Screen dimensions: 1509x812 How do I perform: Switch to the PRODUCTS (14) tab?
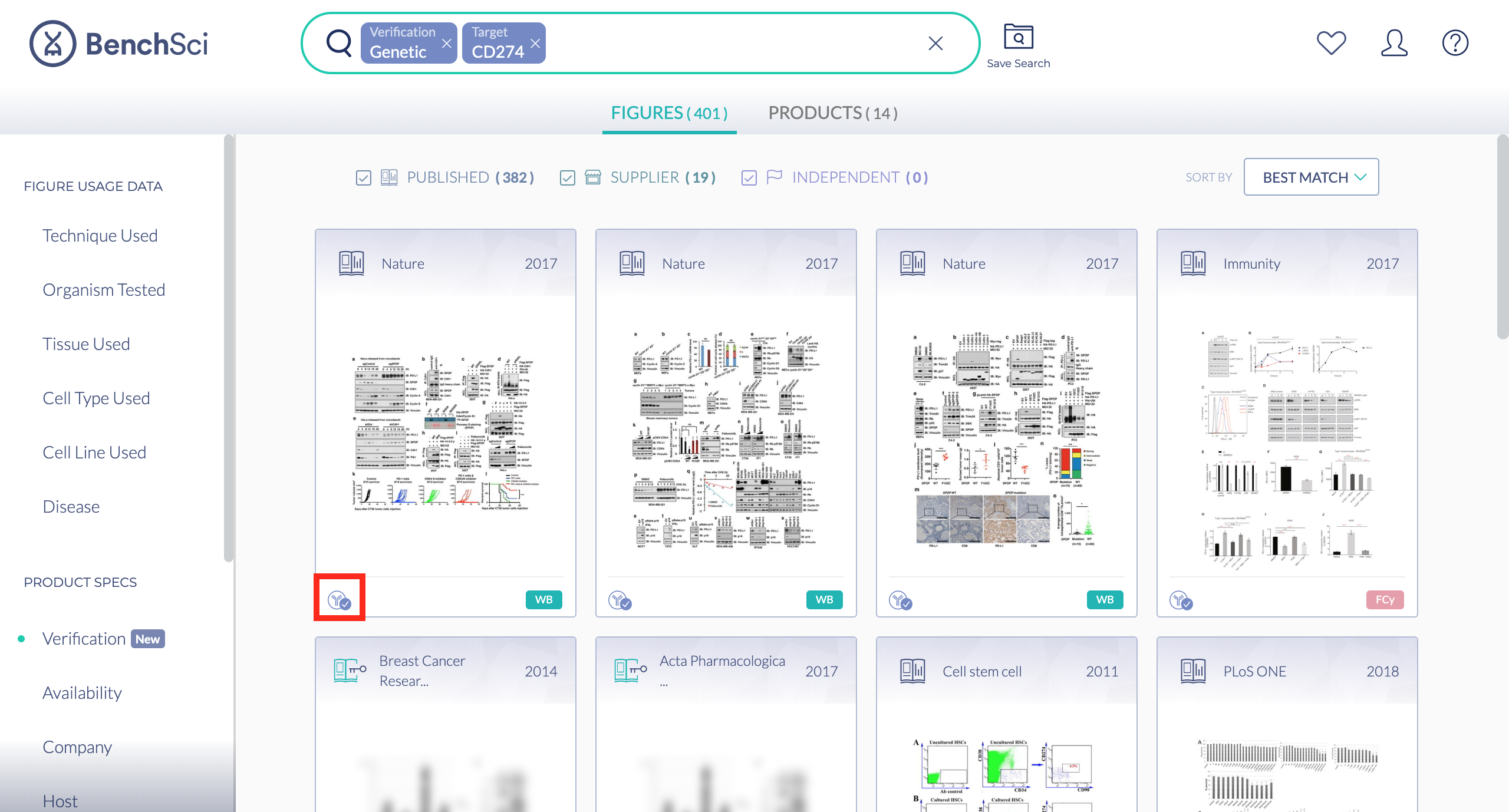833,113
